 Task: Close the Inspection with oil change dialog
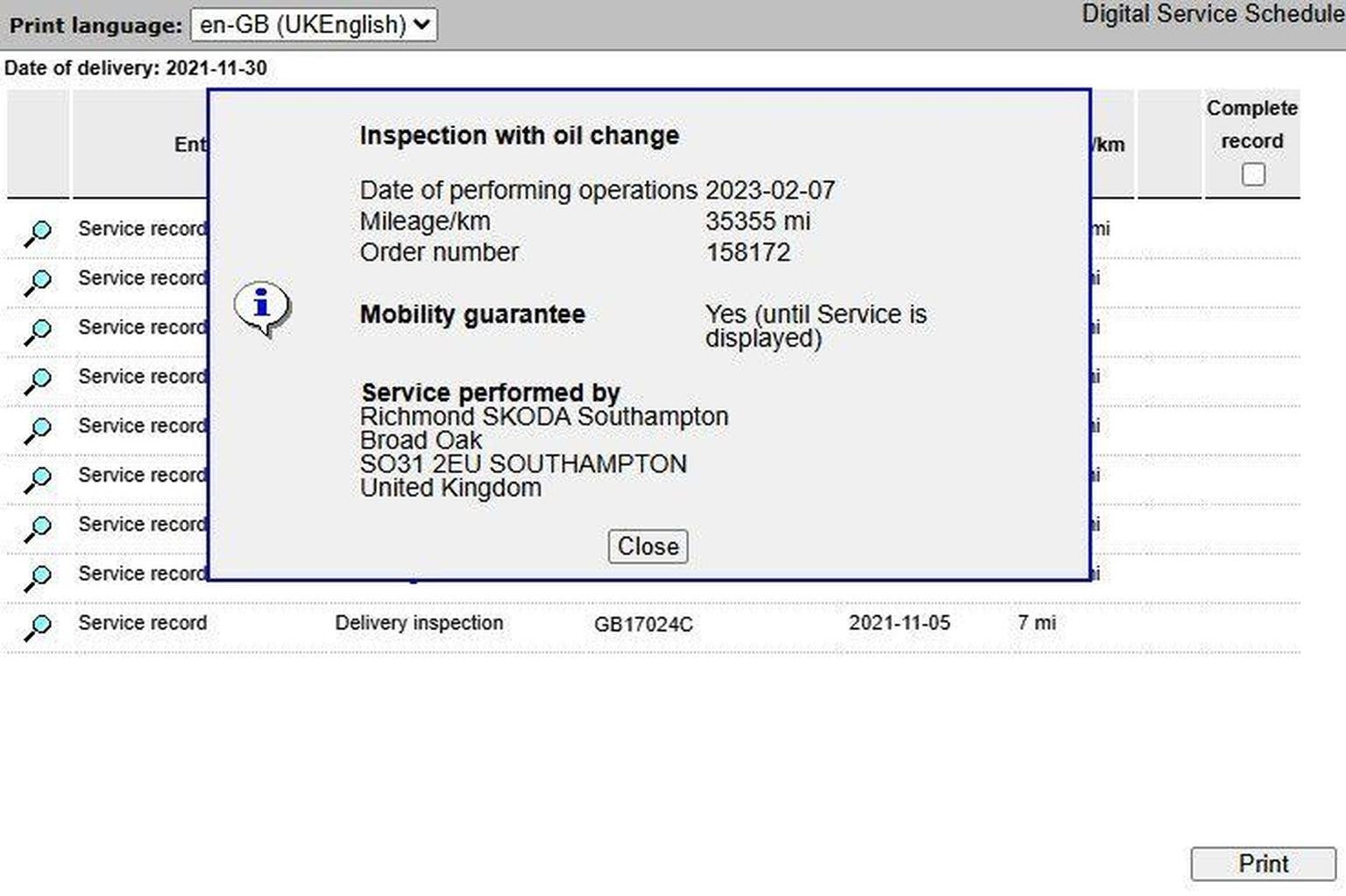click(x=648, y=547)
